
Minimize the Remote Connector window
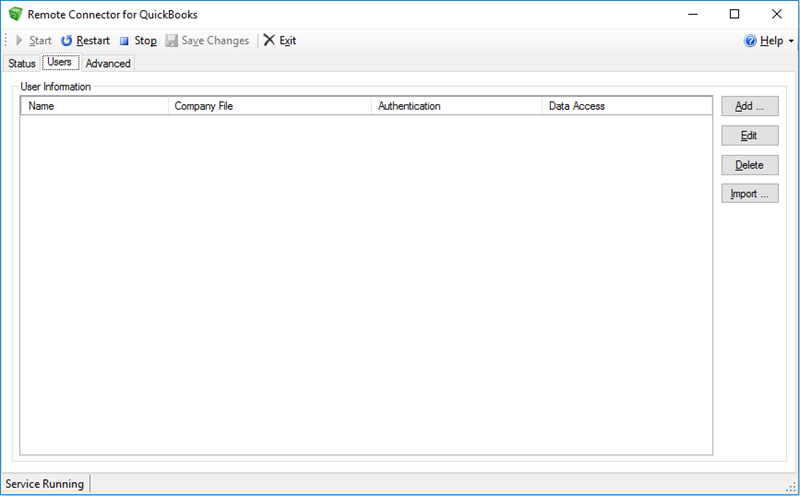click(692, 14)
